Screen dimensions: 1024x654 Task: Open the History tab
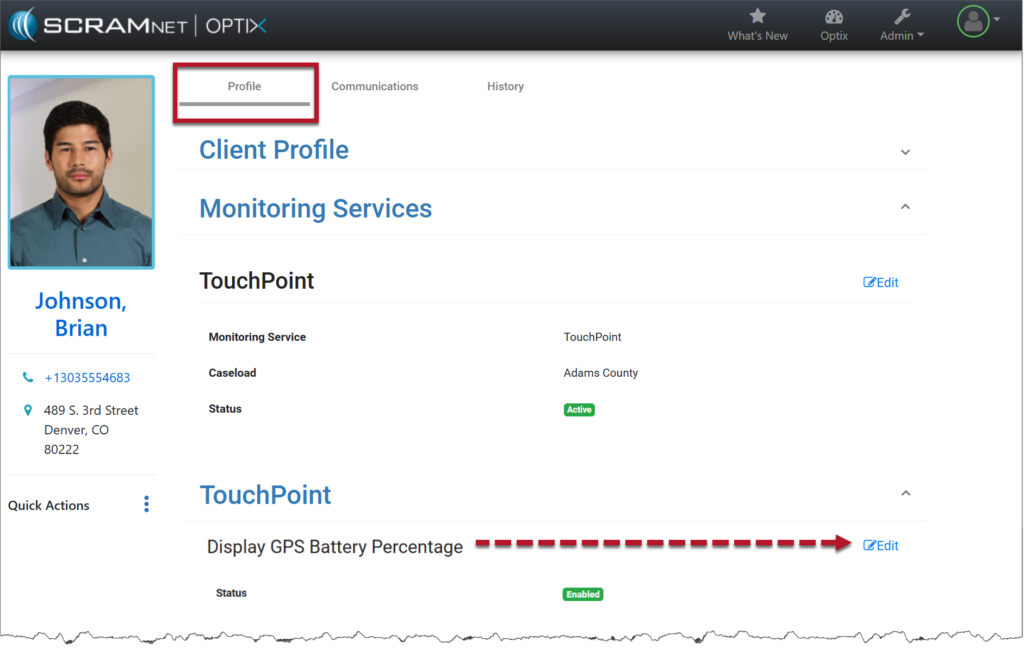(505, 87)
